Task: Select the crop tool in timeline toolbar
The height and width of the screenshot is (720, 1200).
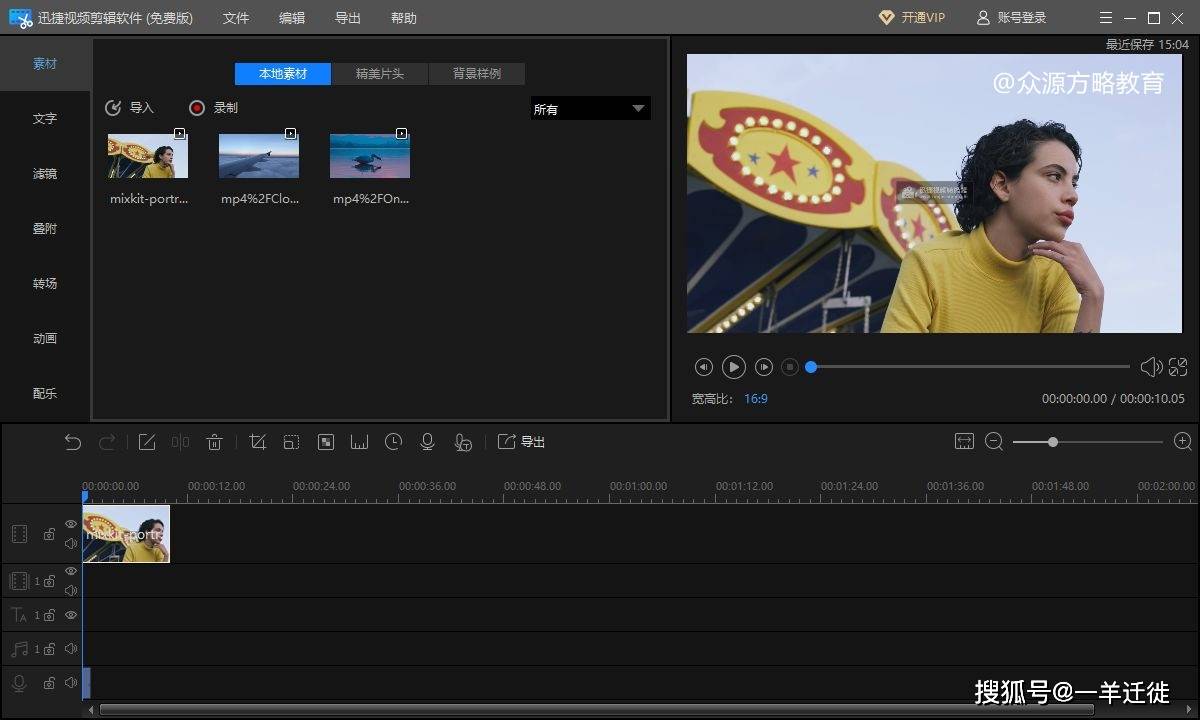Action: [257, 442]
